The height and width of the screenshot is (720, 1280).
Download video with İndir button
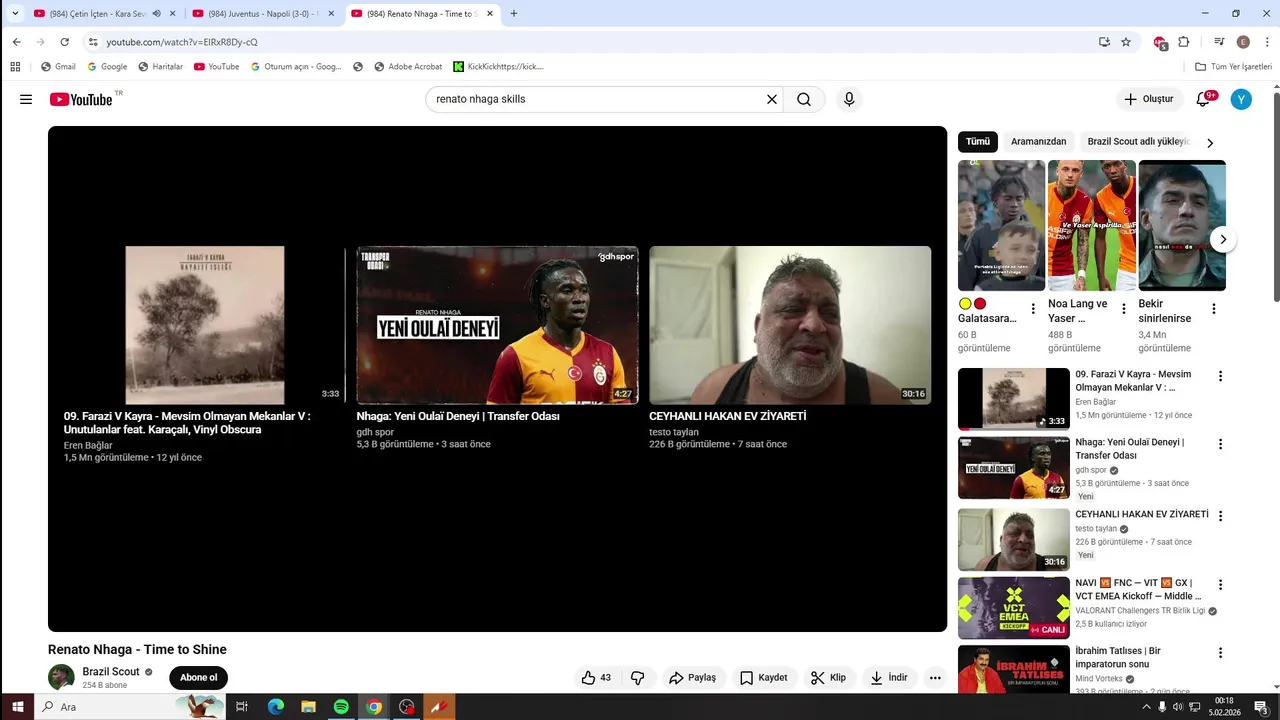888,677
